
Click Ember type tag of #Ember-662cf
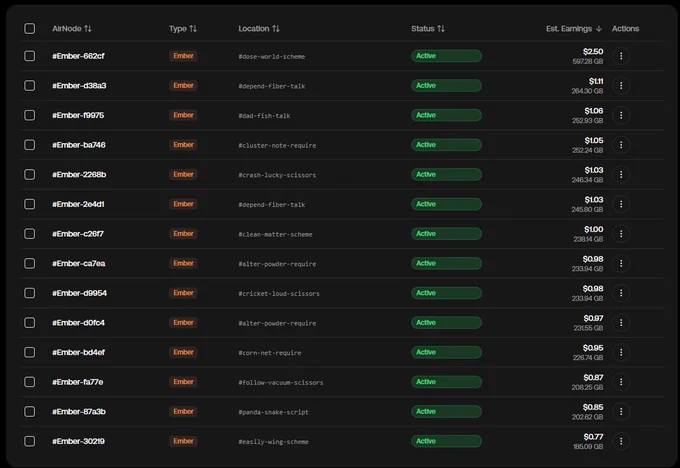[x=183, y=56]
